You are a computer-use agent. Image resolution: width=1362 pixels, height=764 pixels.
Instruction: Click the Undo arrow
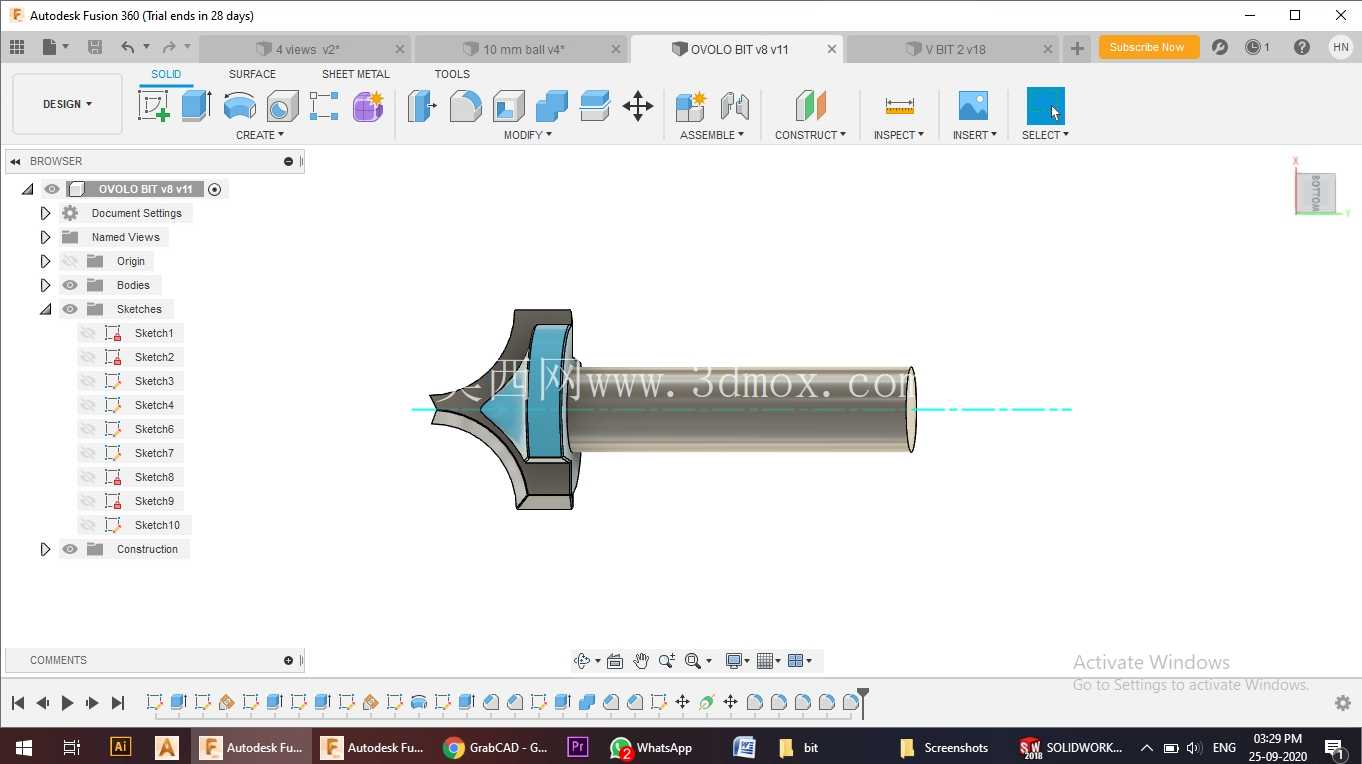pyautogui.click(x=127, y=47)
